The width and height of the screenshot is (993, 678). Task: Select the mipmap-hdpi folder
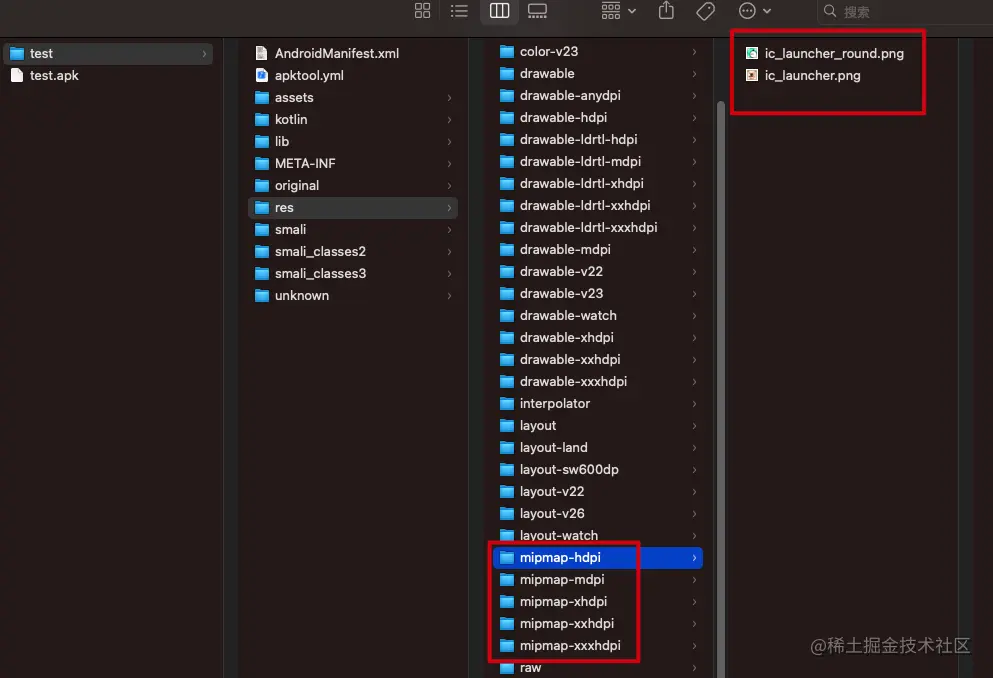tap(598, 558)
